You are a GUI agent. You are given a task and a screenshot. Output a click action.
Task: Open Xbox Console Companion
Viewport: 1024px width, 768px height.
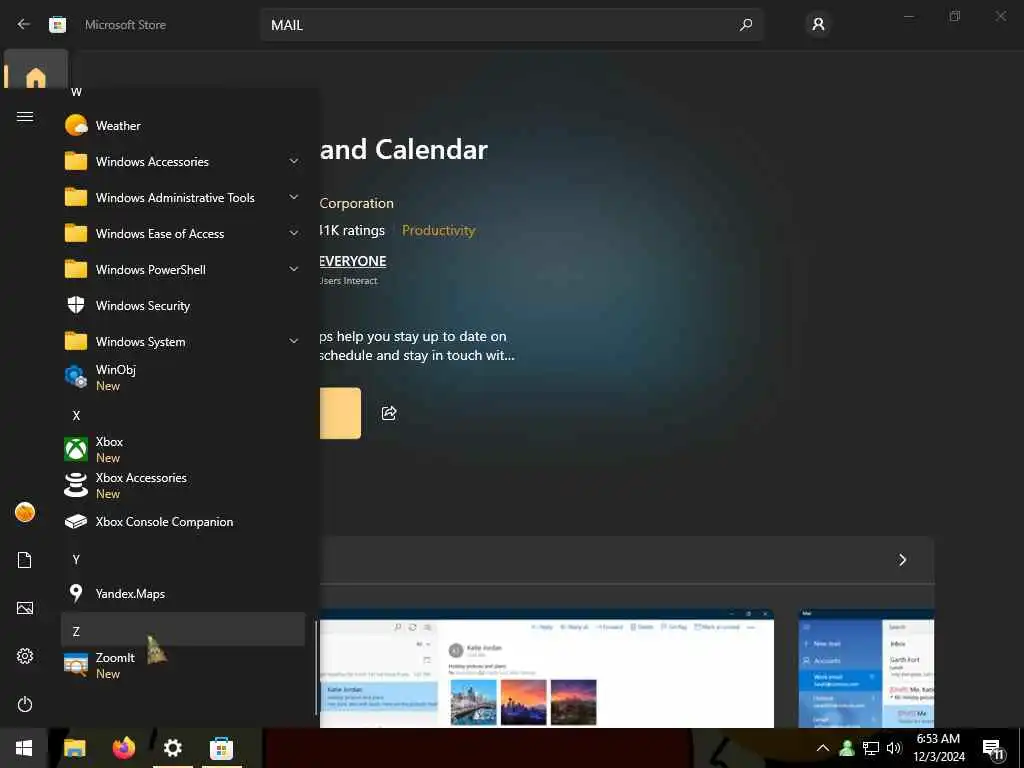coord(183,521)
